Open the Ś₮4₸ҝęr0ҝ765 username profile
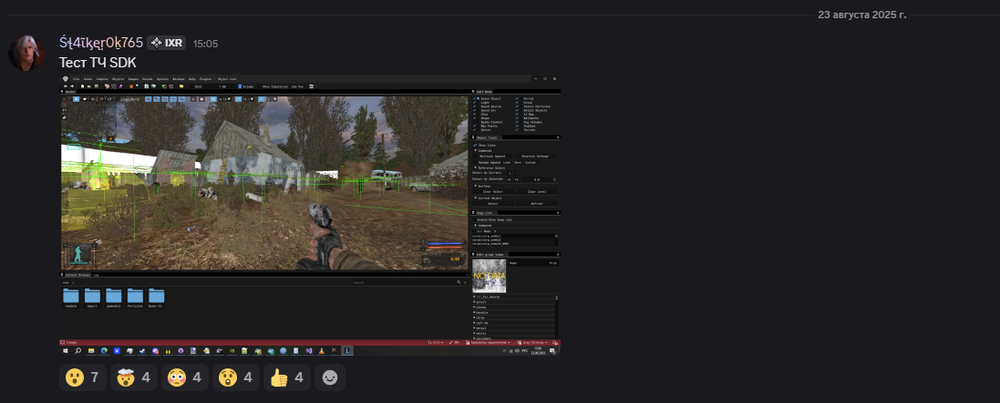This screenshot has width=1000, height=403. coord(101,43)
